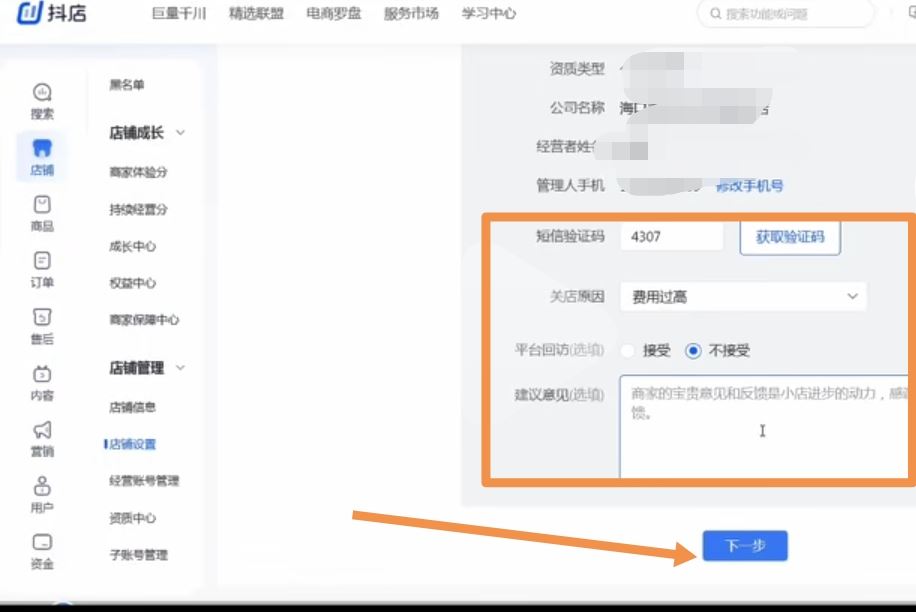Click the 抖店 logo icon
Viewport: 916px width, 612px height.
tap(29, 12)
